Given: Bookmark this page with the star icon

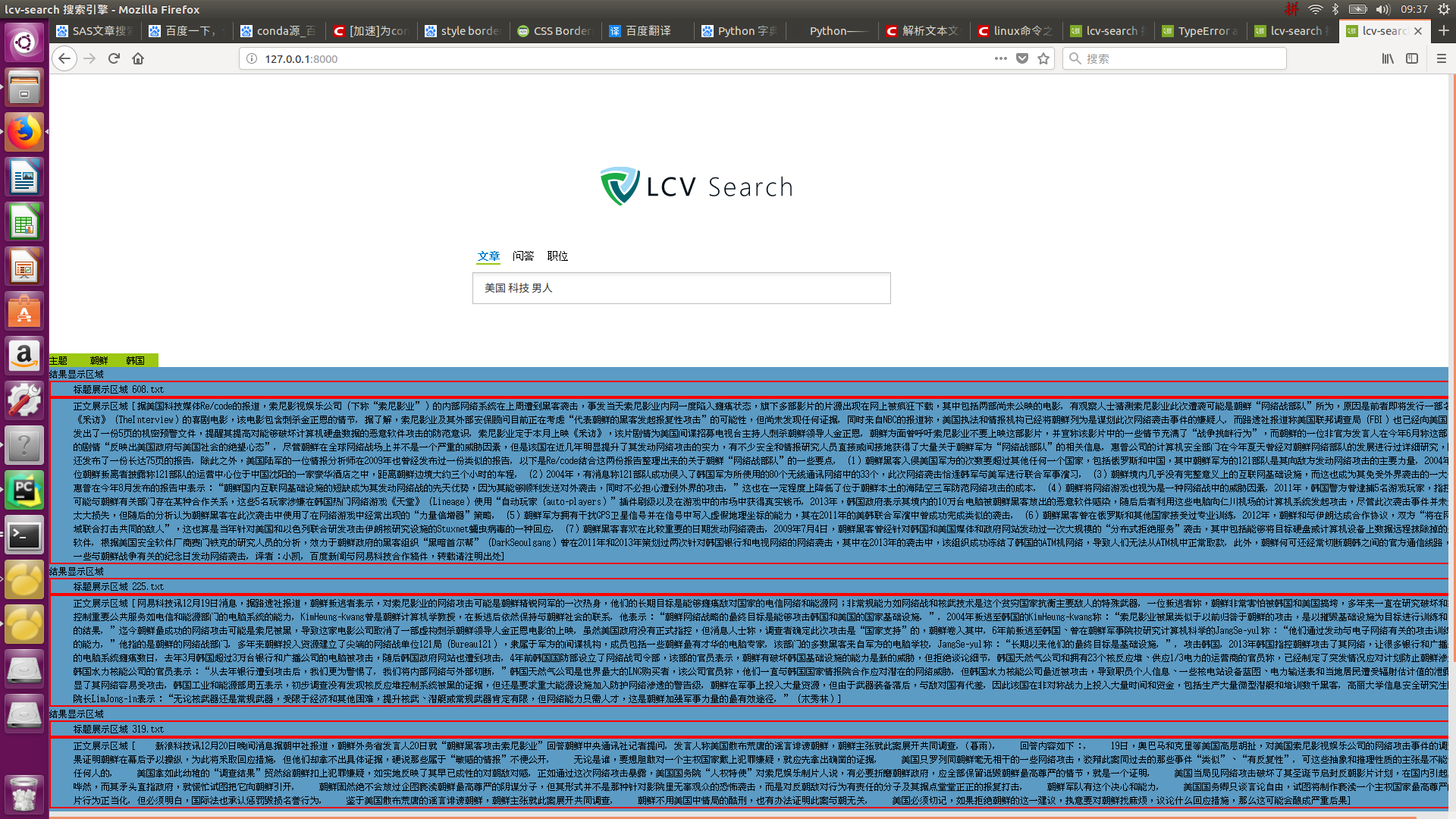Looking at the screenshot, I should 1043,58.
